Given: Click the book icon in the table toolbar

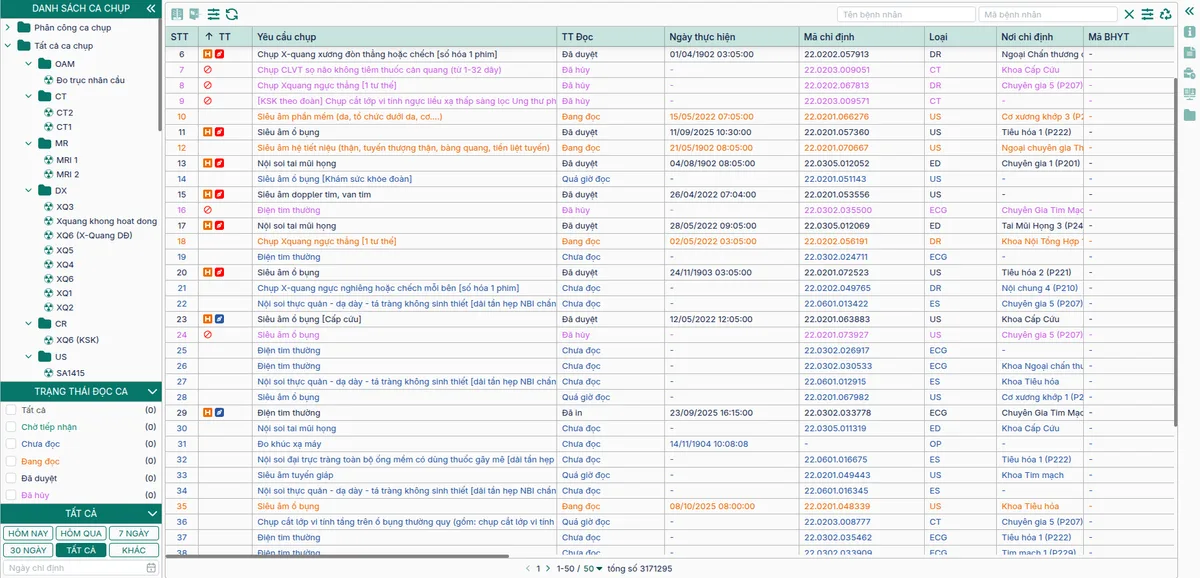Looking at the screenshot, I should click(x=177, y=14).
